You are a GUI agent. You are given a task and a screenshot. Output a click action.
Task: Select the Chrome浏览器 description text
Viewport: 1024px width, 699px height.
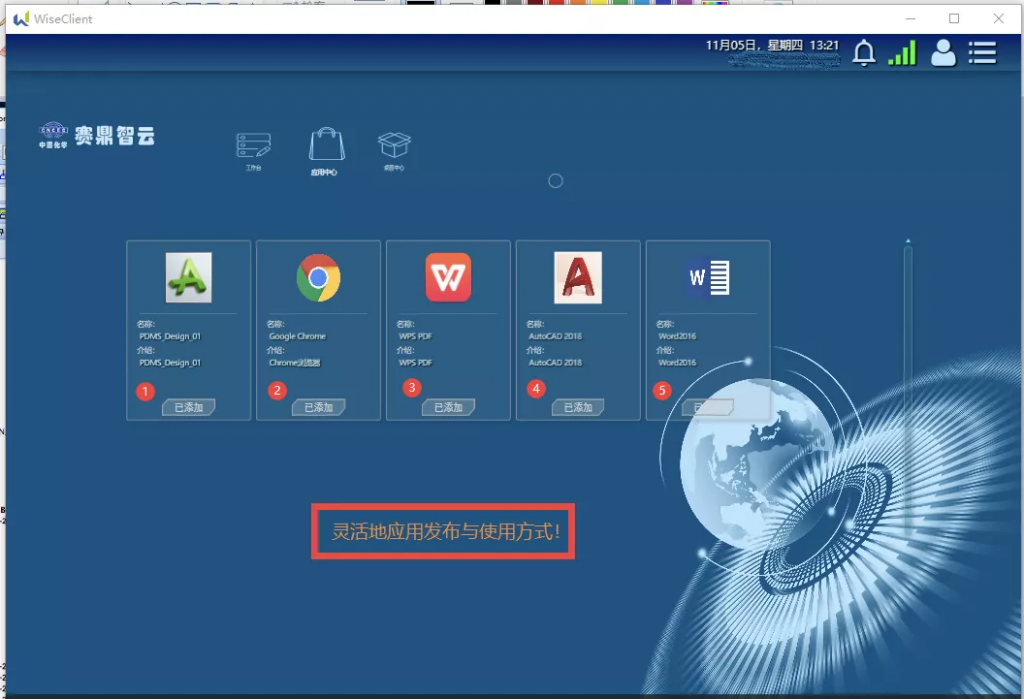click(x=295, y=363)
